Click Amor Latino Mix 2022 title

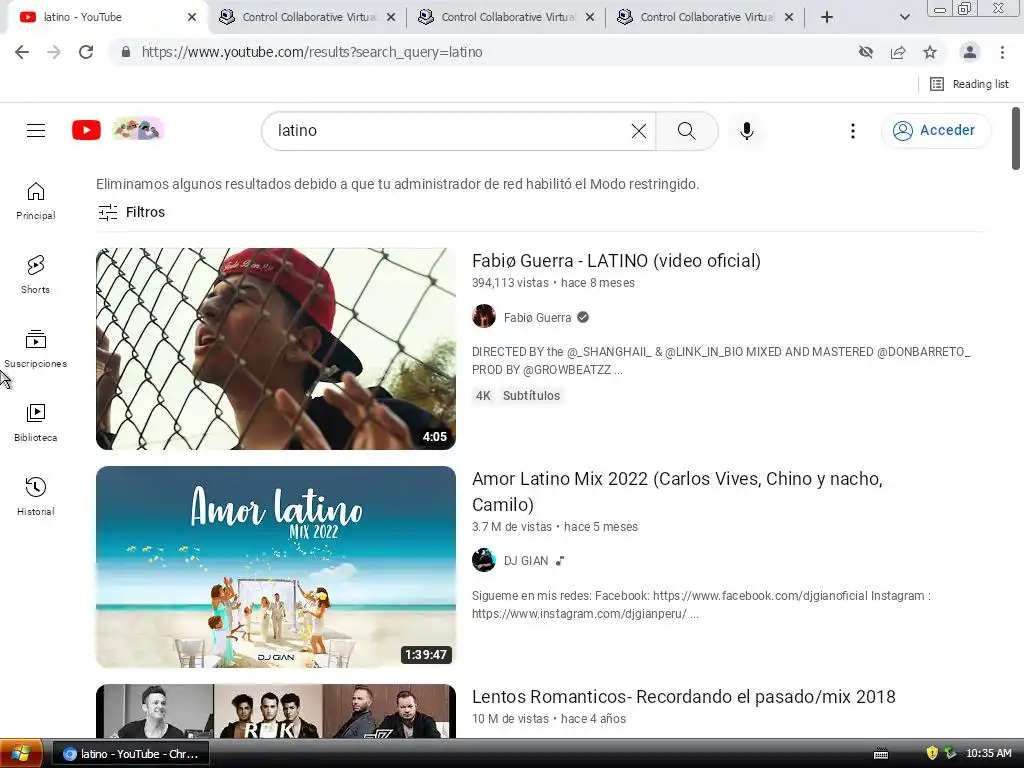(x=677, y=492)
